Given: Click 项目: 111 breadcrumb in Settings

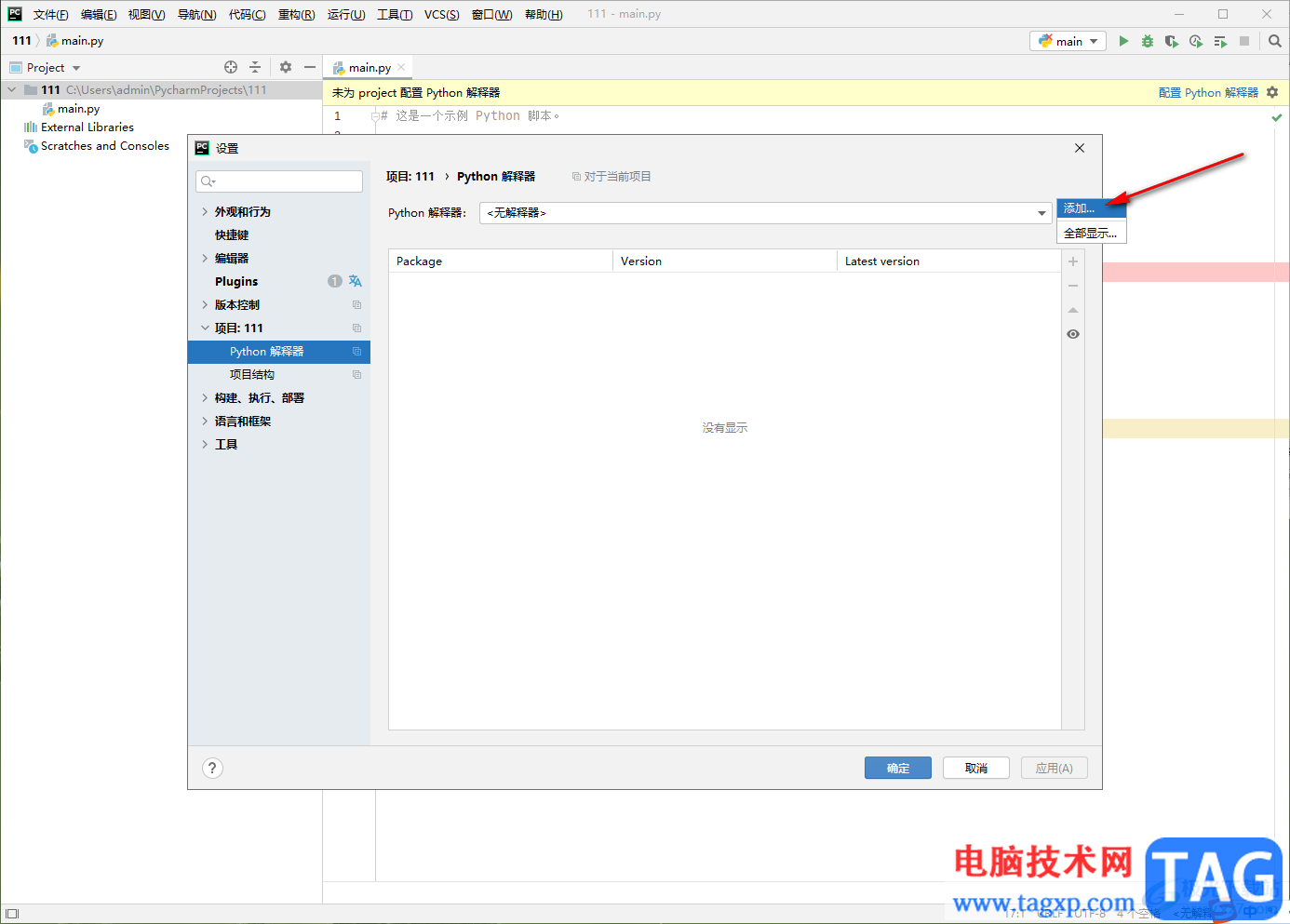Looking at the screenshot, I should click(410, 176).
